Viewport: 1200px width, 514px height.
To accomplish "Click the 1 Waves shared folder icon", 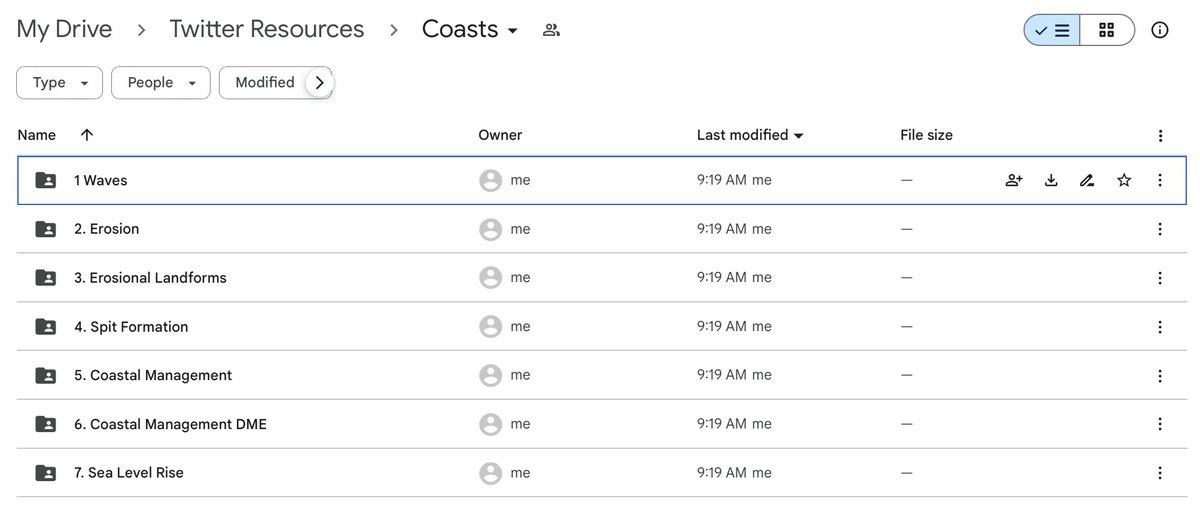I will tap(46, 180).
